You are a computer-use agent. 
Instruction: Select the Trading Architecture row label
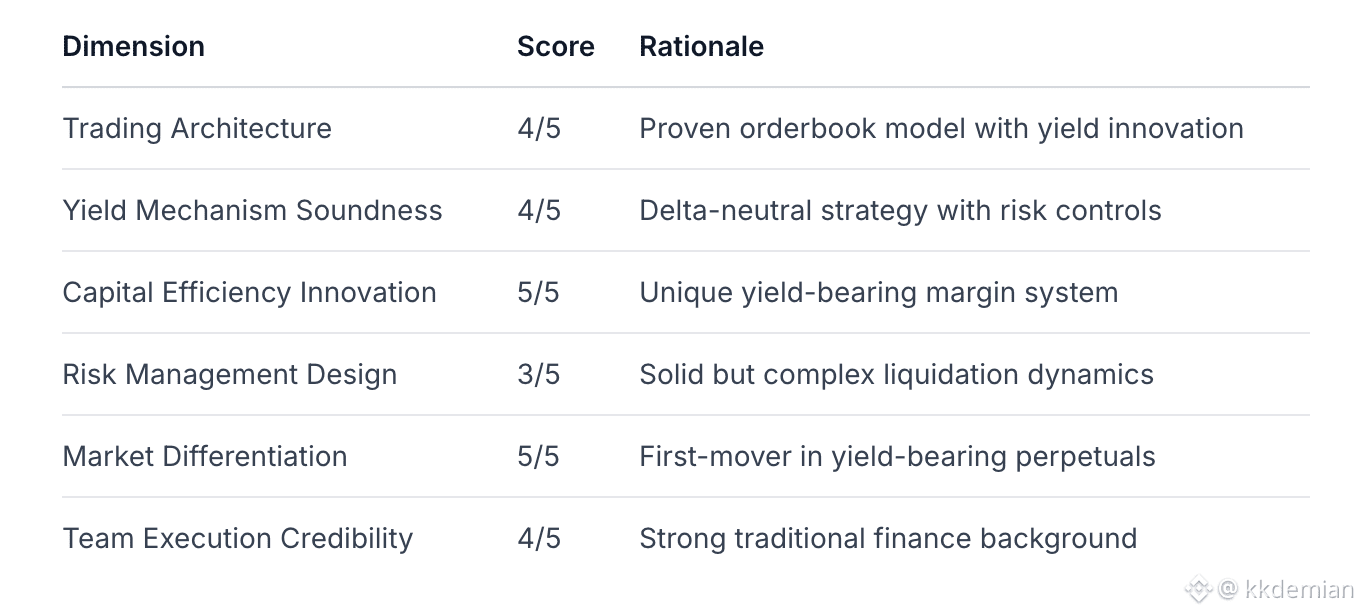[x=197, y=128]
